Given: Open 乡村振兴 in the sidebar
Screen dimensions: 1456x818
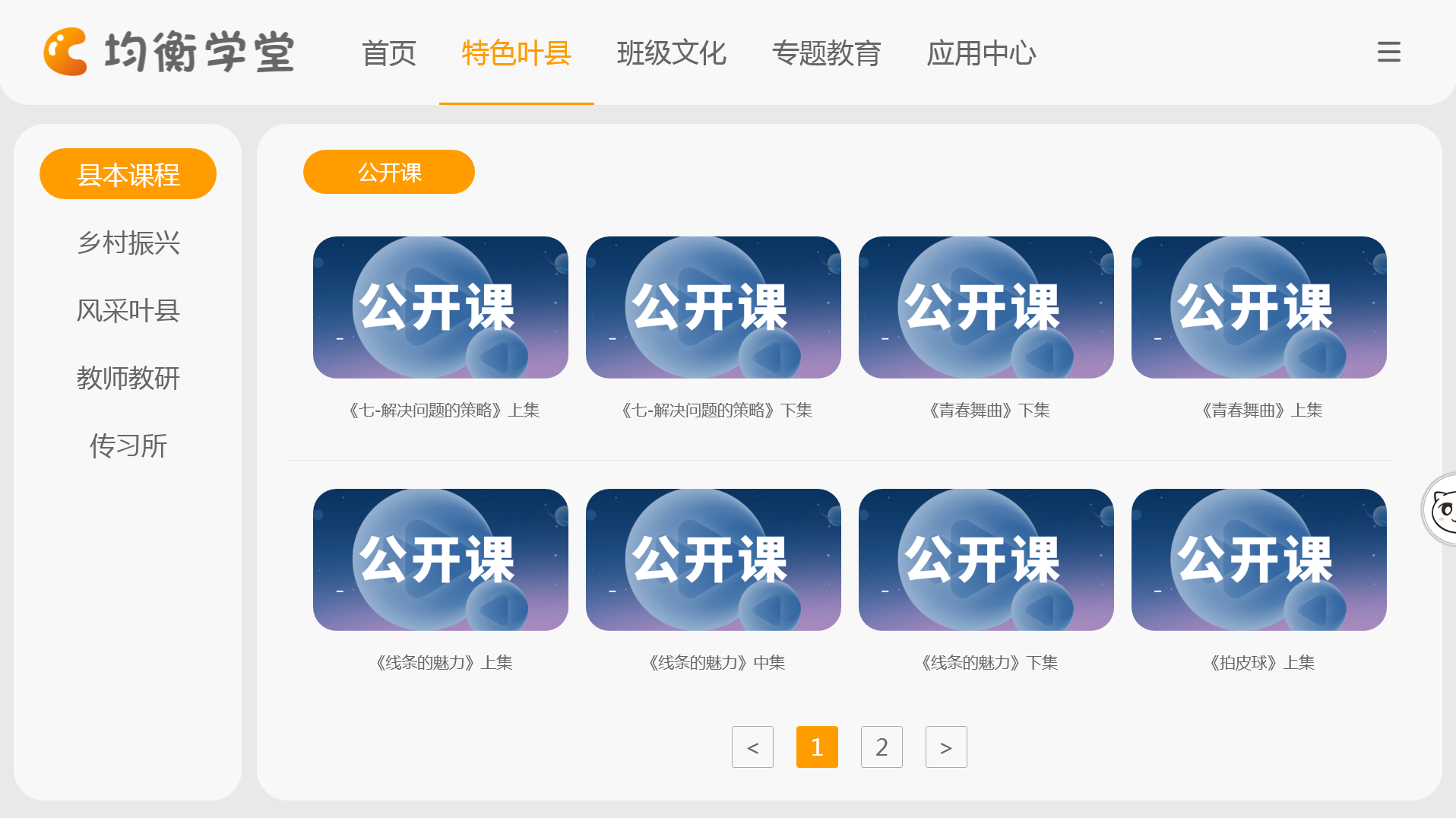Looking at the screenshot, I should pos(128,243).
